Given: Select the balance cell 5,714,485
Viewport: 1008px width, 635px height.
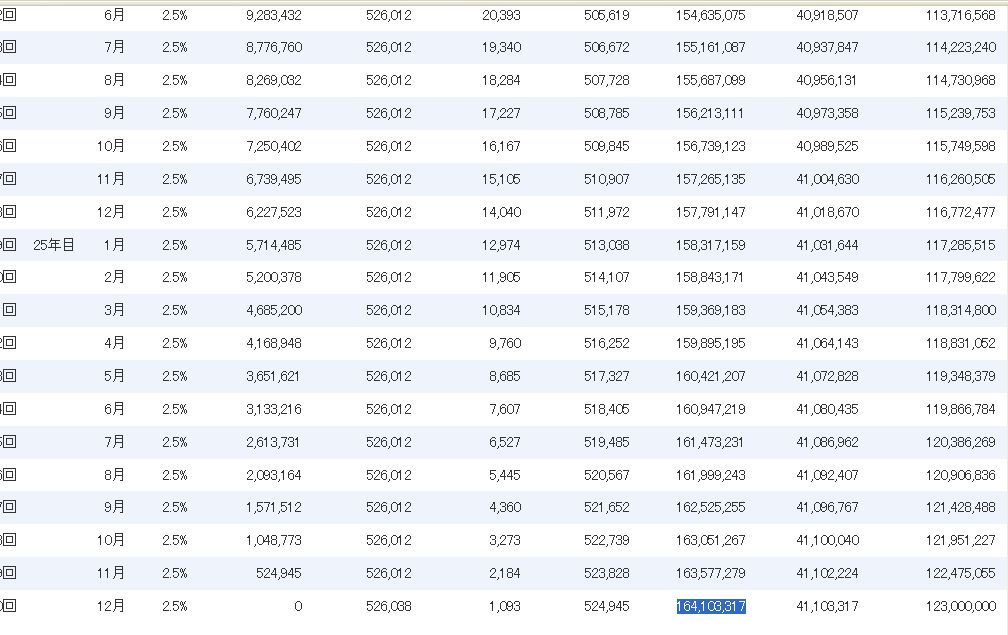Looking at the screenshot, I should click(274, 245).
